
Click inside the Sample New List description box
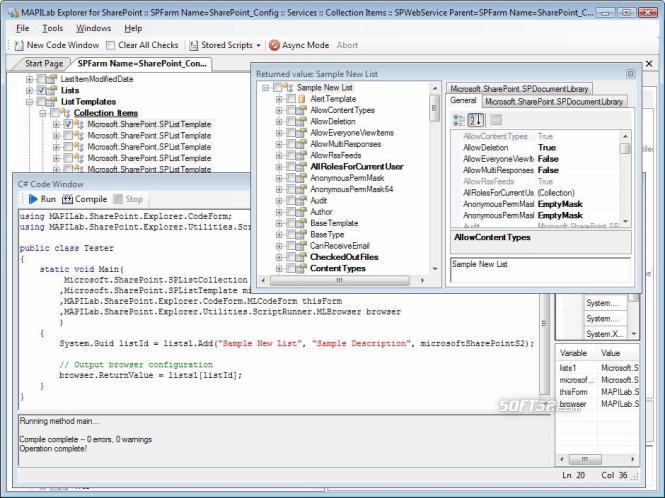tap(540, 270)
